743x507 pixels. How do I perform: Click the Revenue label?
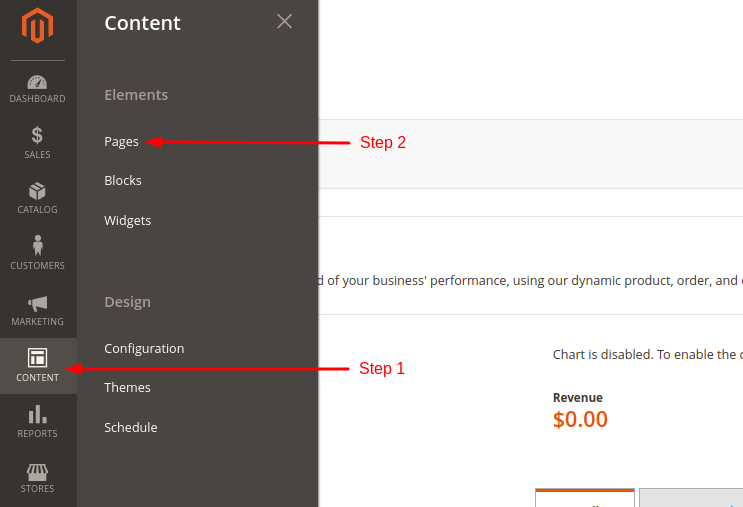pos(578,398)
